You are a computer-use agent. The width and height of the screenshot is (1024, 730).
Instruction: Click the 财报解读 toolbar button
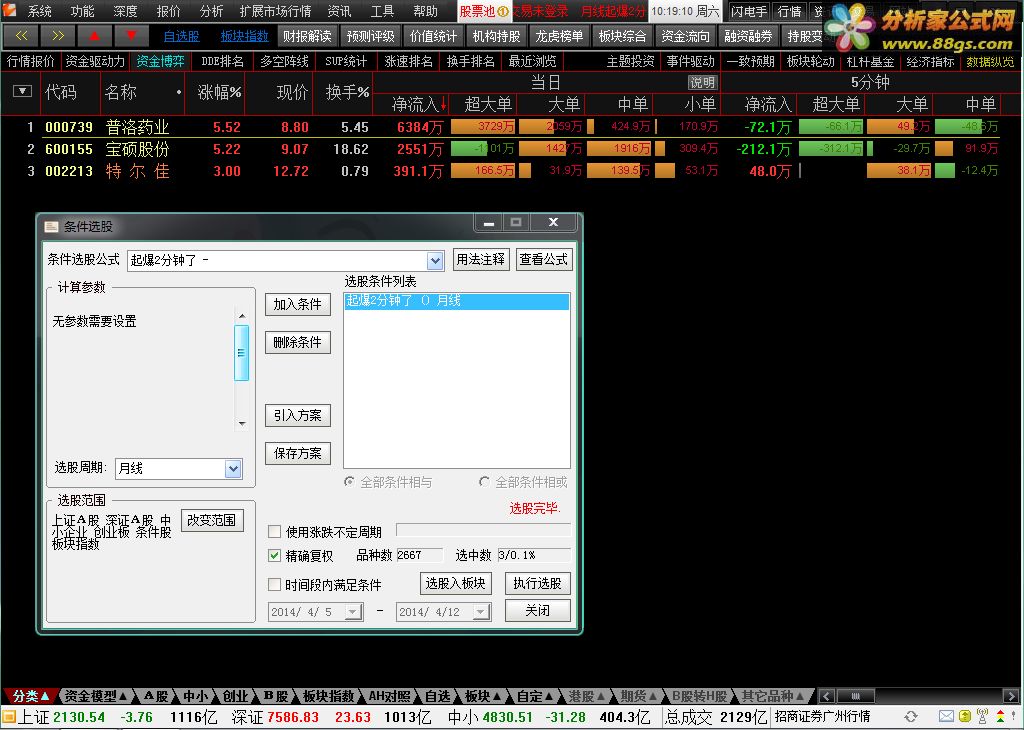(x=307, y=36)
